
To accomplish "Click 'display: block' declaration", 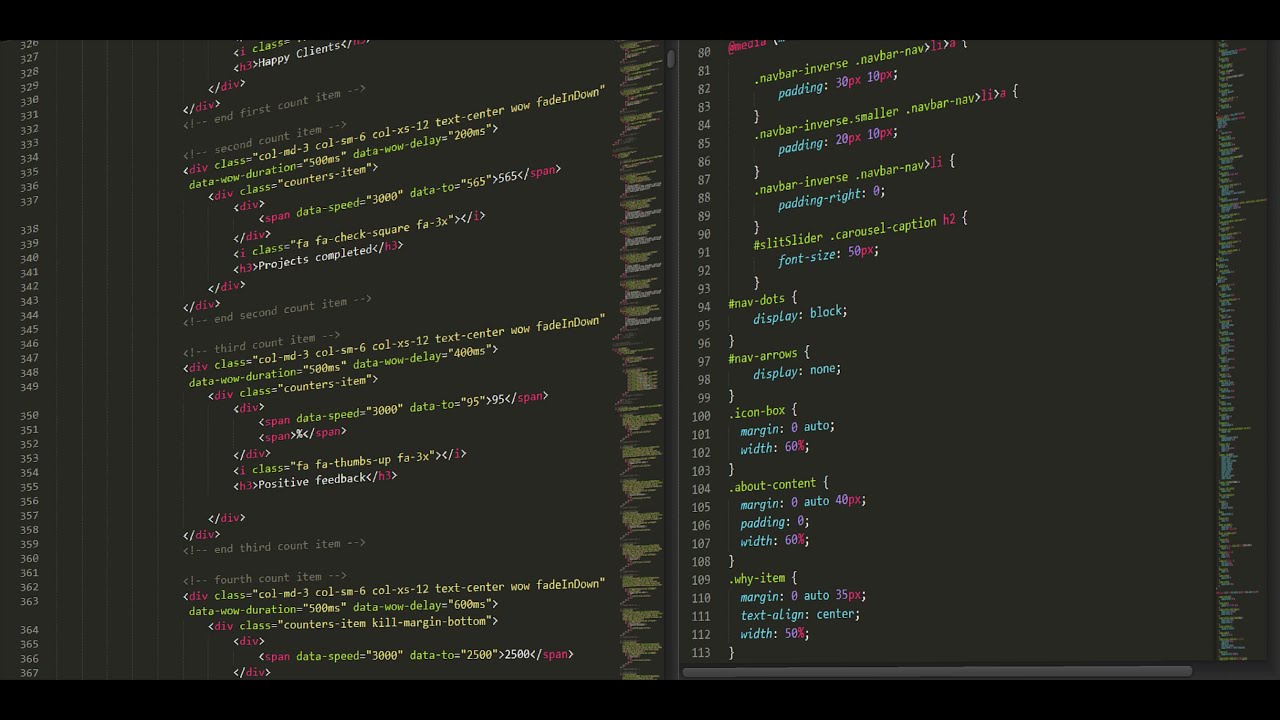I will pyautogui.click(x=800, y=315).
